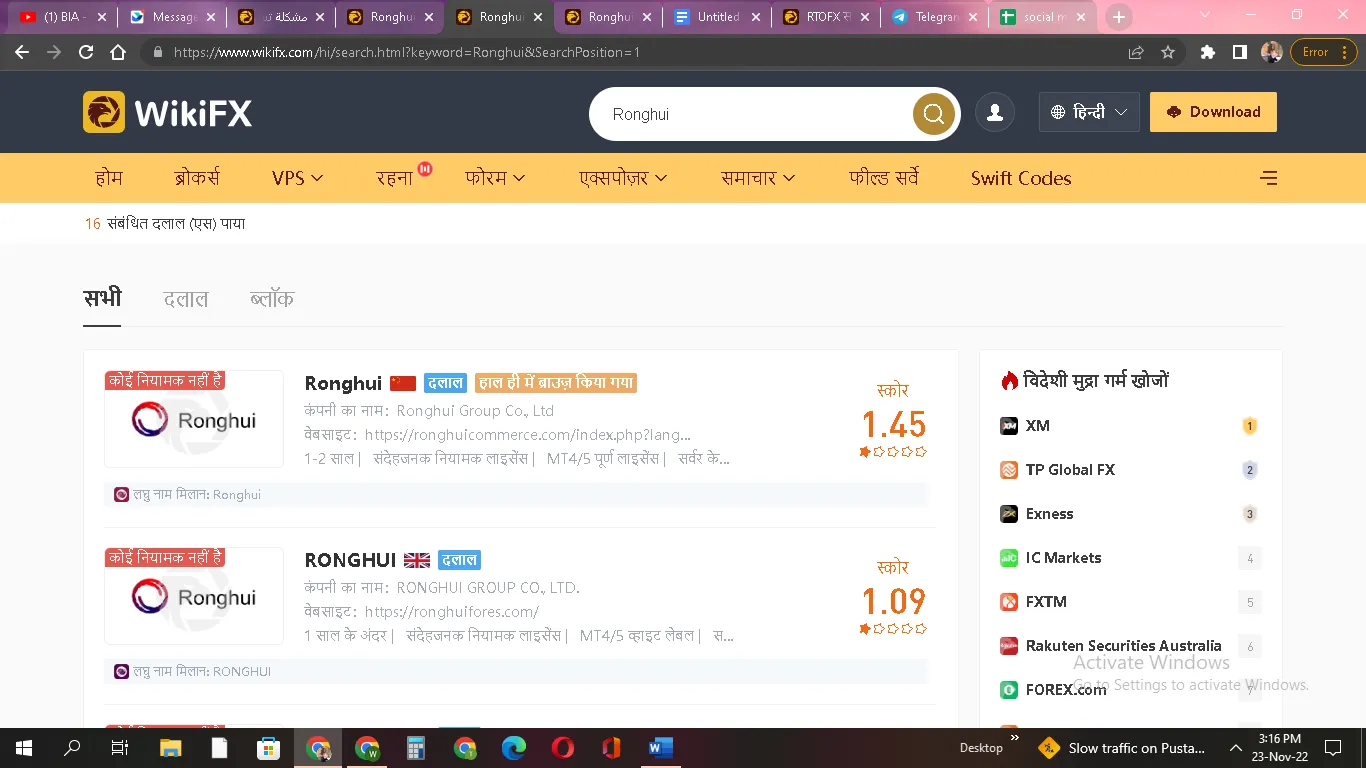Open the hamburger menu icon in navbar
The width and height of the screenshot is (1366, 768).
(x=1268, y=178)
